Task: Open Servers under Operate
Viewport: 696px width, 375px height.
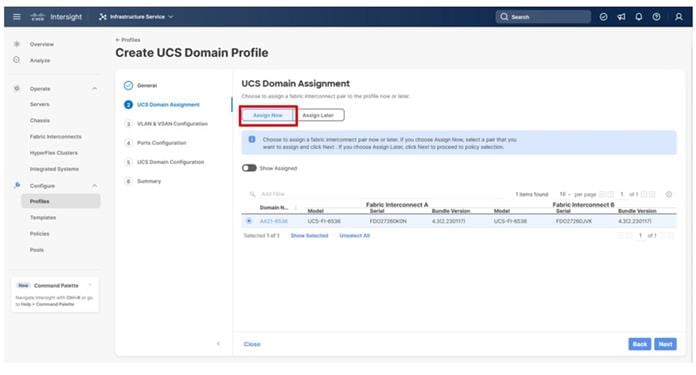Action: [x=40, y=104]
